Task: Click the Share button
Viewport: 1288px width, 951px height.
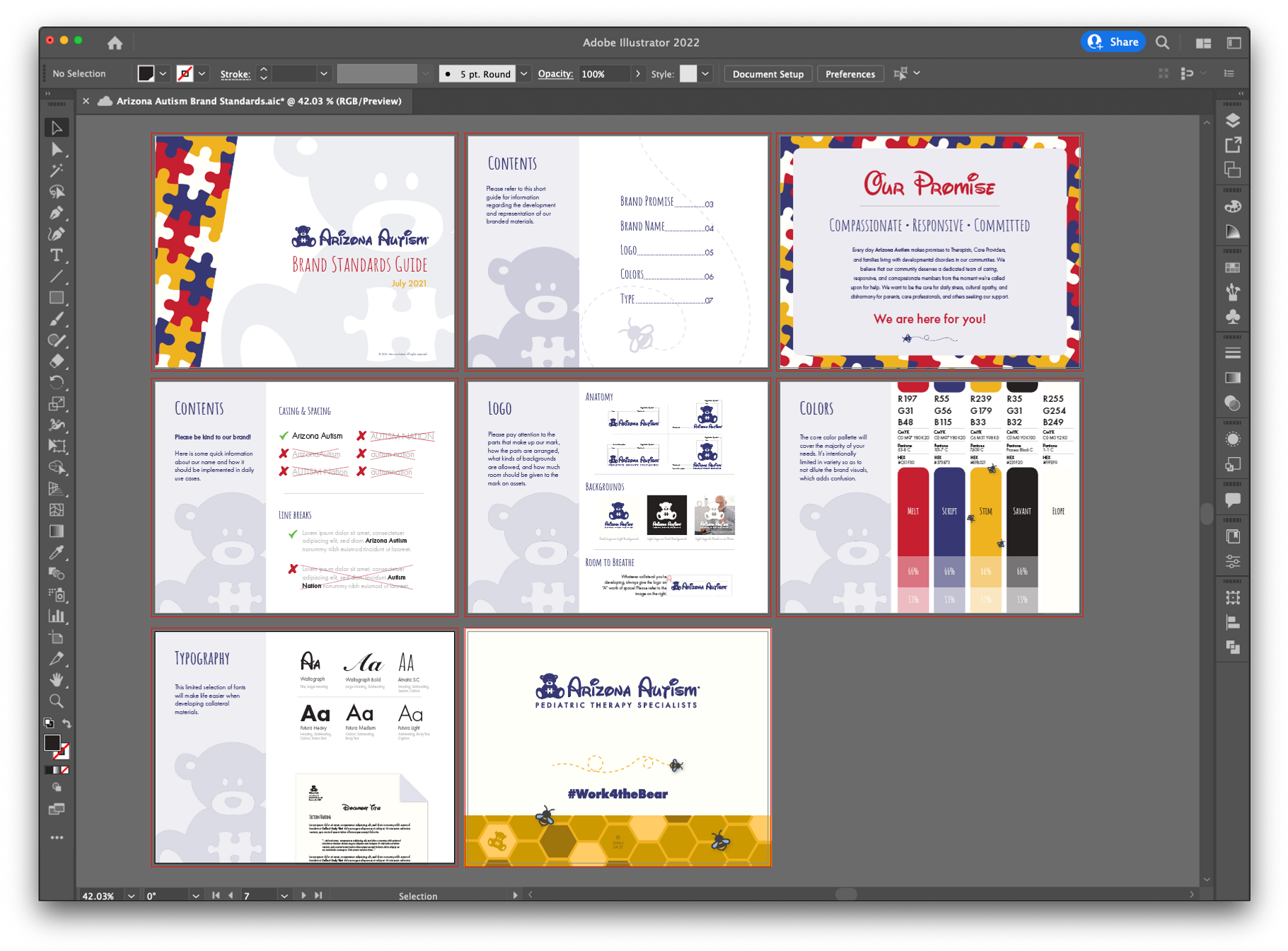Action: (1113, 42)
